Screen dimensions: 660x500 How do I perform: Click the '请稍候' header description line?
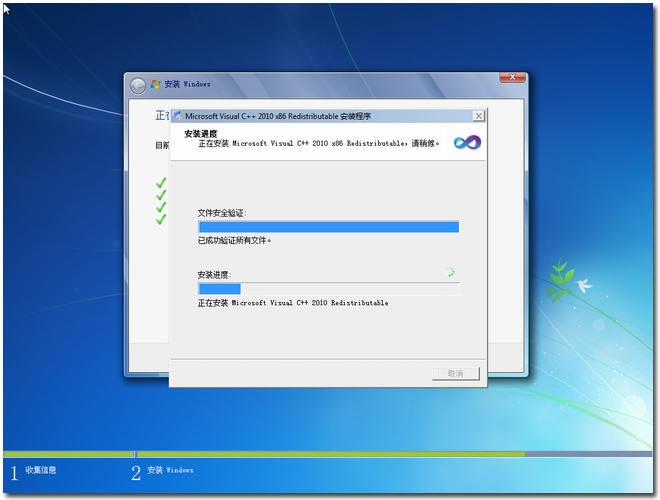[x=319, y=144]
